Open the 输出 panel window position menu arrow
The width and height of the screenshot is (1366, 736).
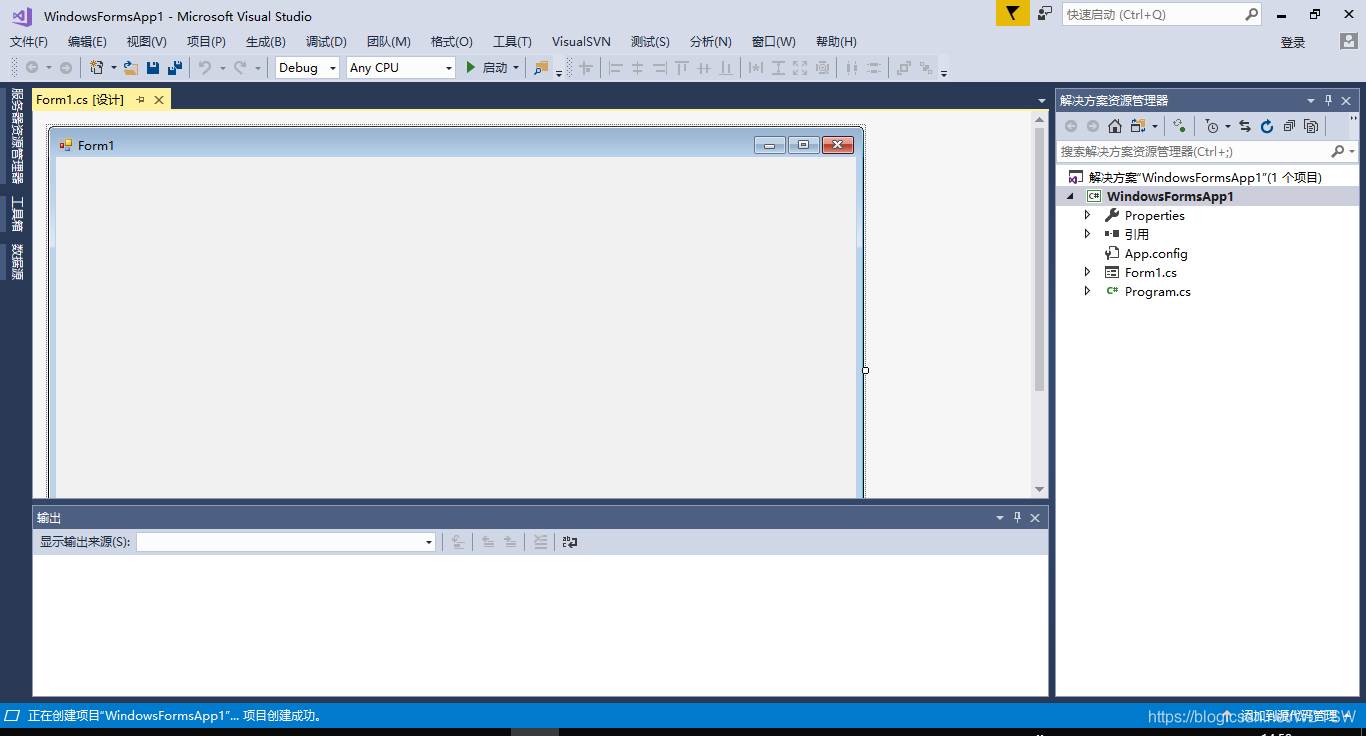coord(1000,517)
